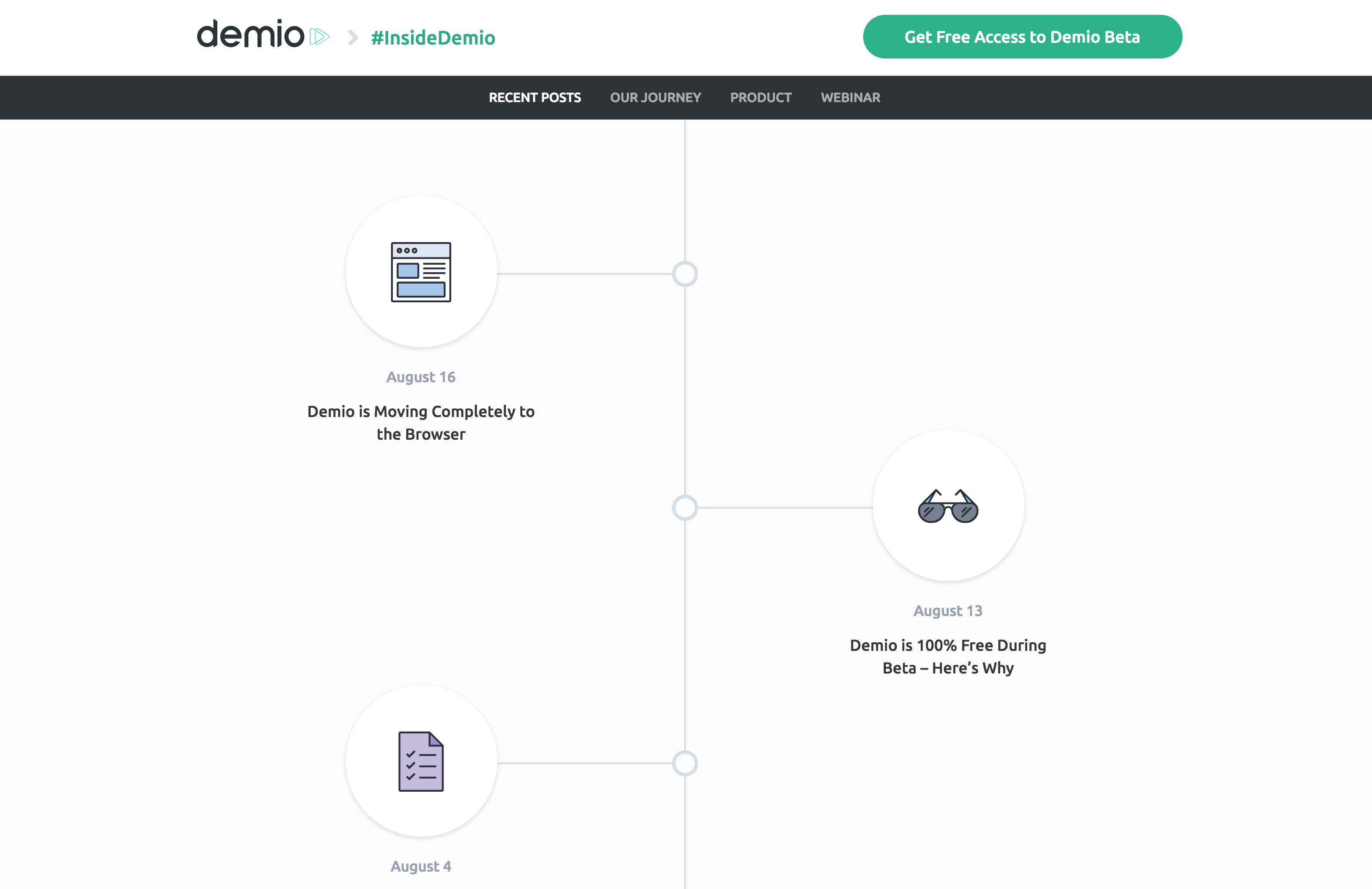This screenshot has height=889, width=1372.
Task: Click the August 4 date label
Action: click(x=420, y=866)
